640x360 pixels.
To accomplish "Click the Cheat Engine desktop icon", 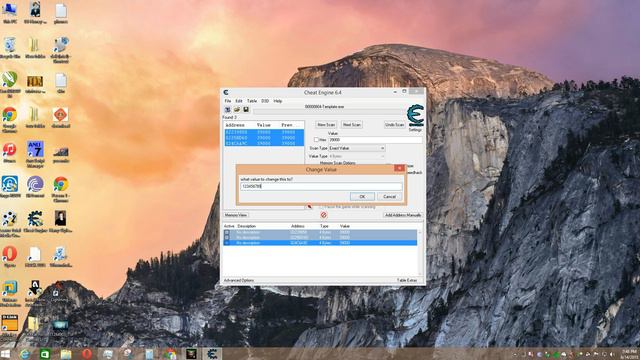I will 35,222.
